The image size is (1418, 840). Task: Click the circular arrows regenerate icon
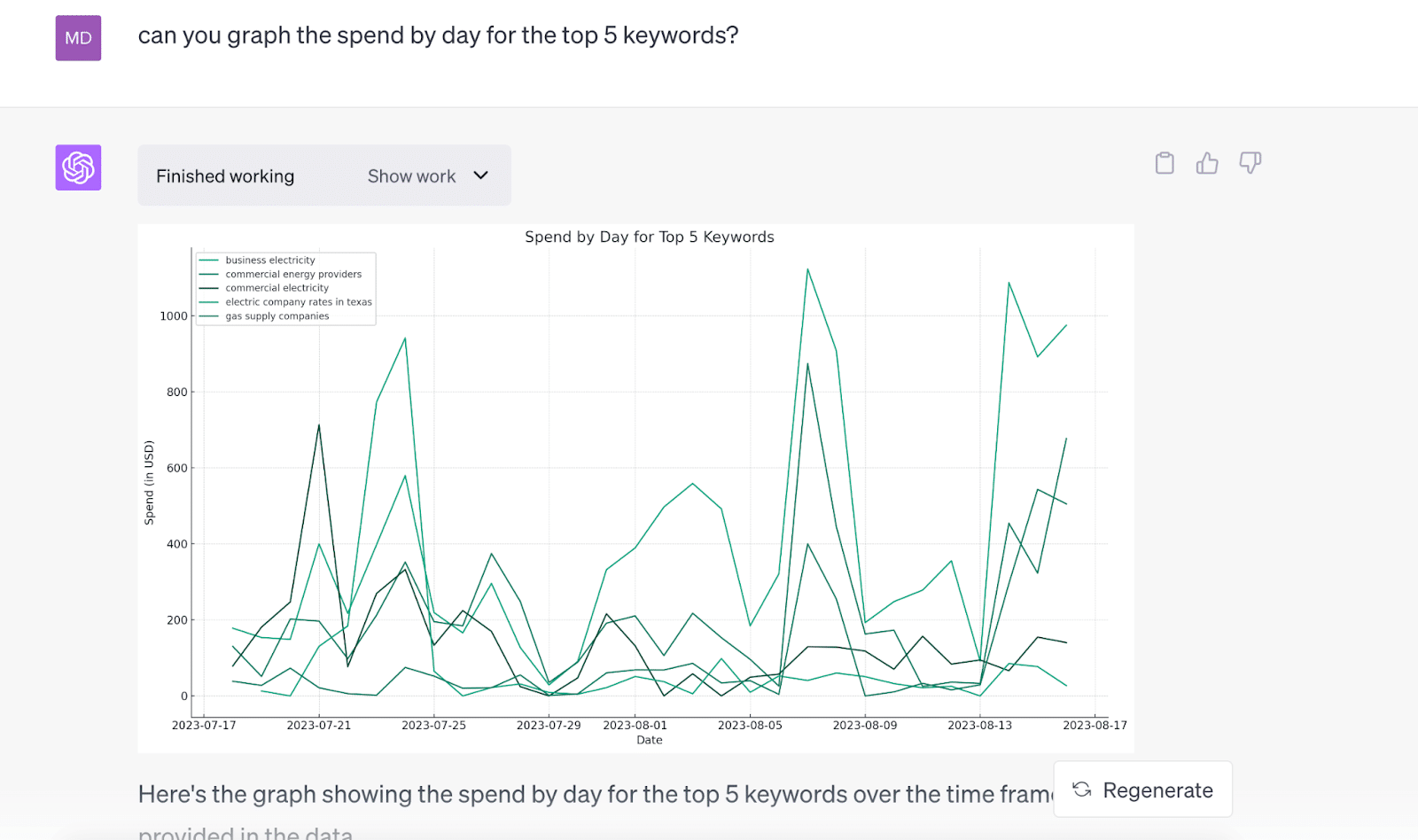coord(1082,789)
